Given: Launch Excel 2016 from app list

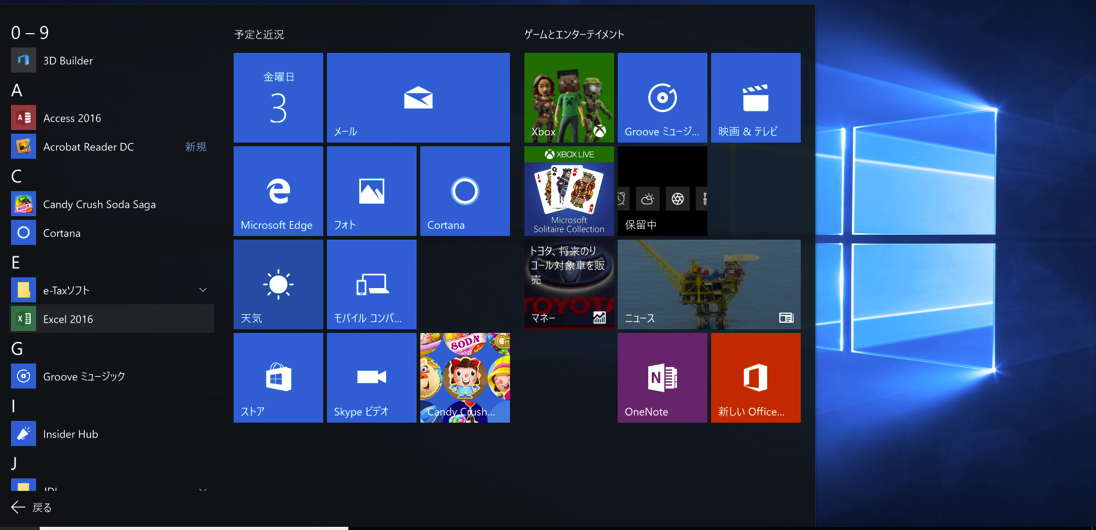Looking at the screenshot, I should pyautogui.click(x=112, y=319).
